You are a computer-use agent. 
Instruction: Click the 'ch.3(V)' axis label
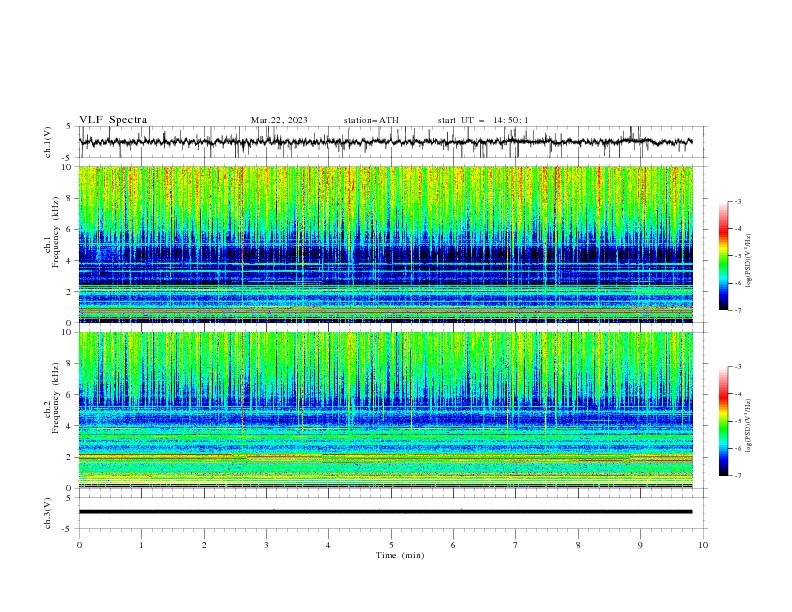pyautogui.click(x=48, y=513)
